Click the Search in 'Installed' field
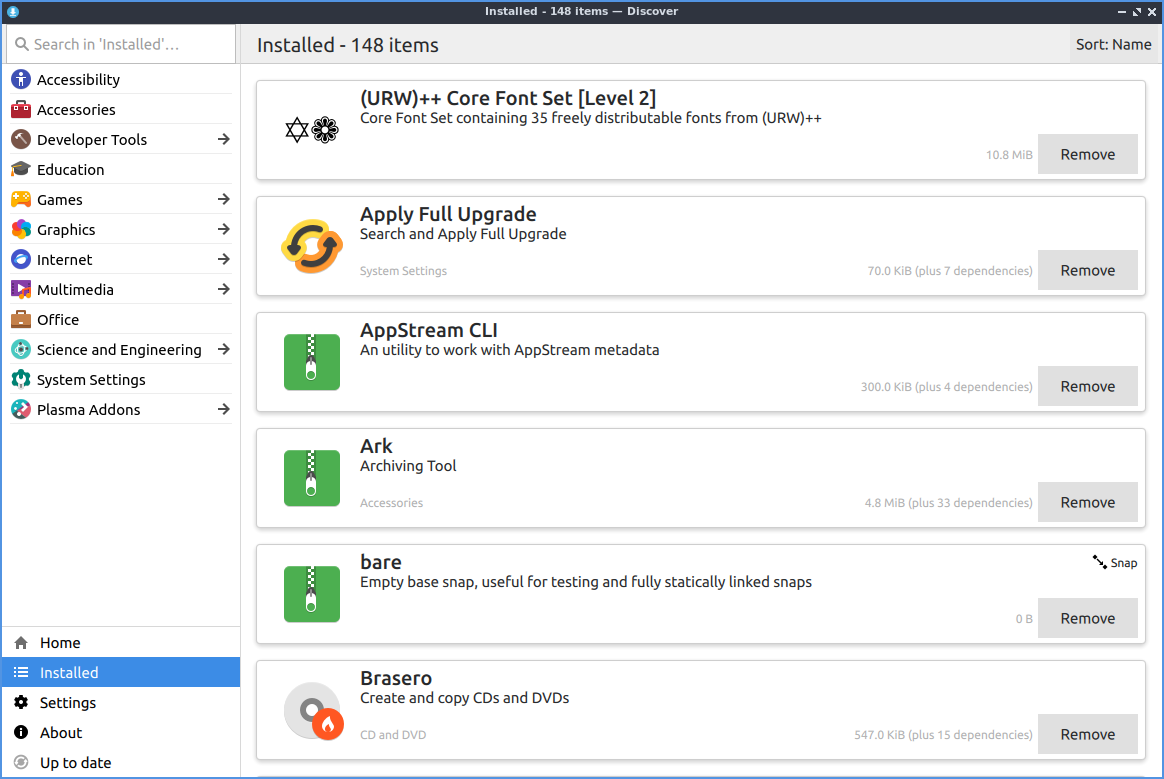This screenshot has width=1164, height=779. tap(120, 44)
